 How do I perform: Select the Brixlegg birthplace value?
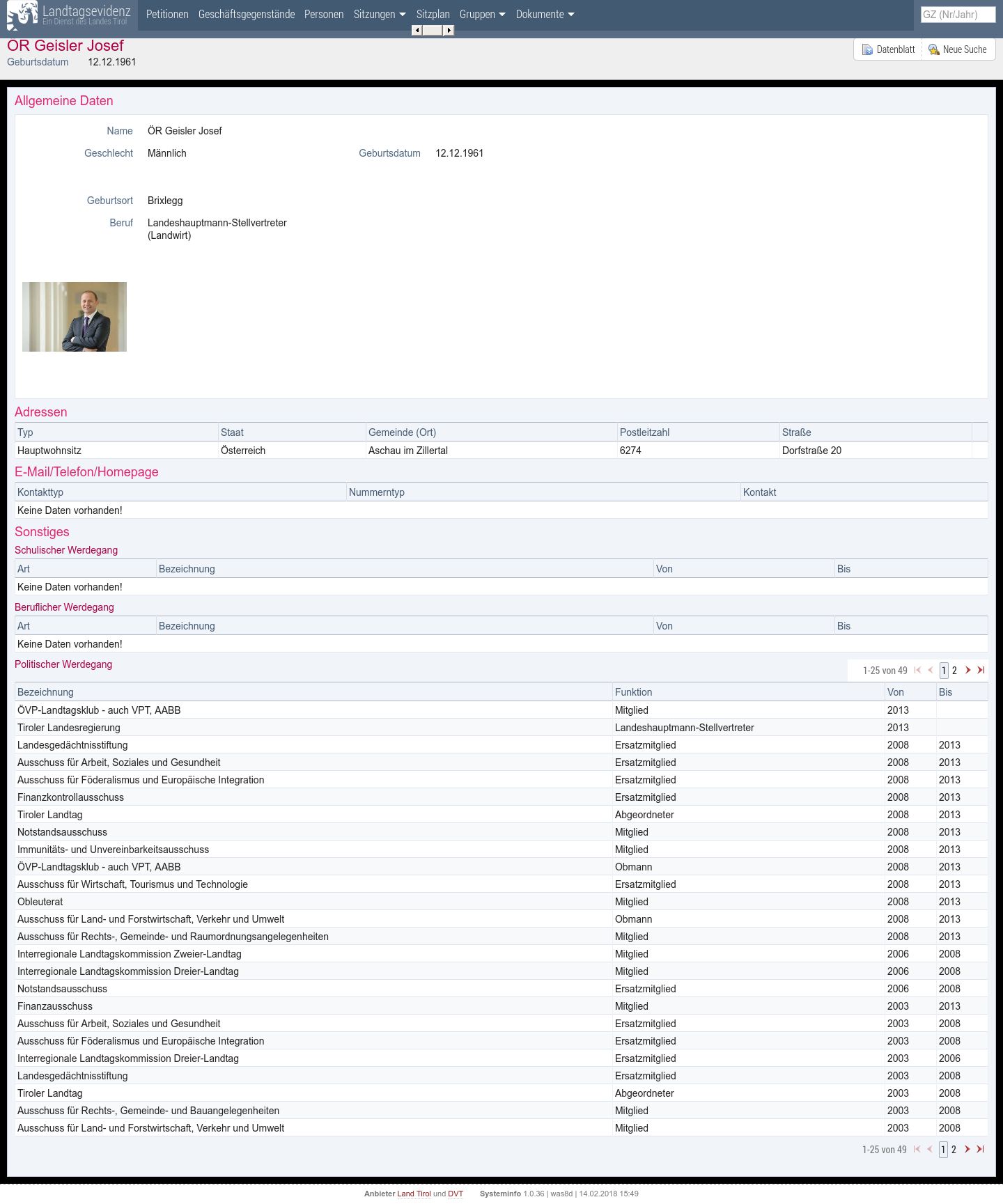pos(165,201)
